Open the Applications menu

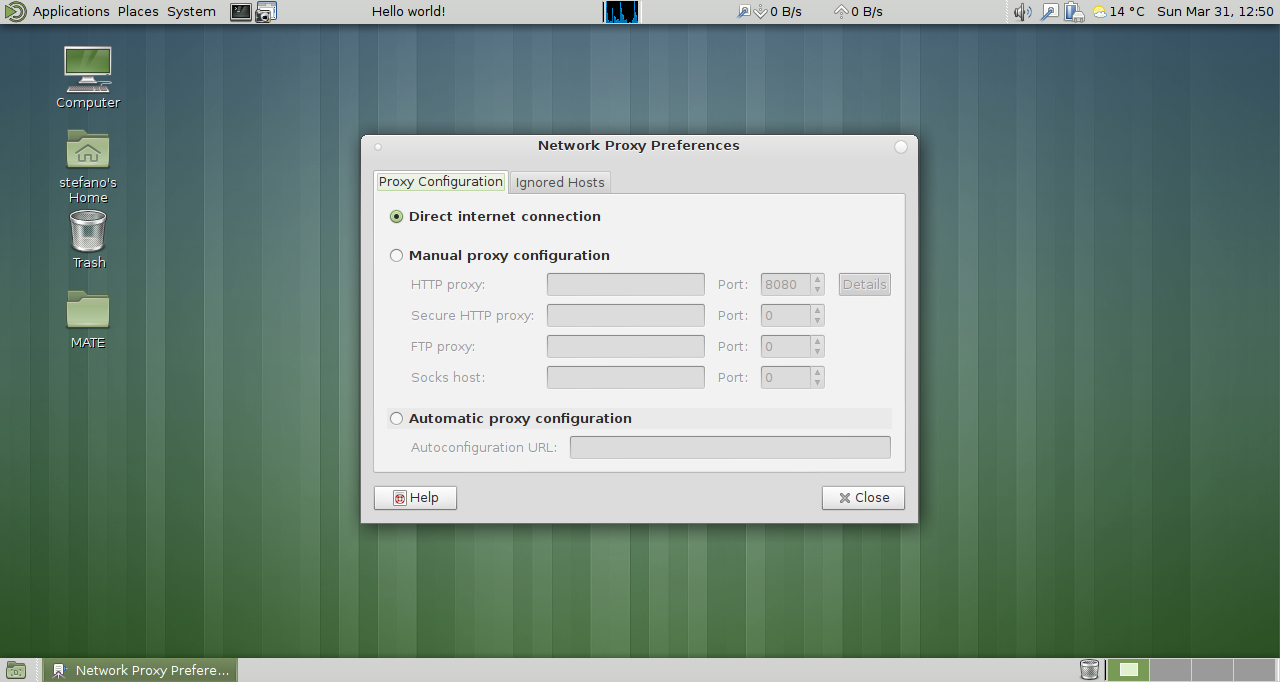pyautogui.click(x=71, y=12)
